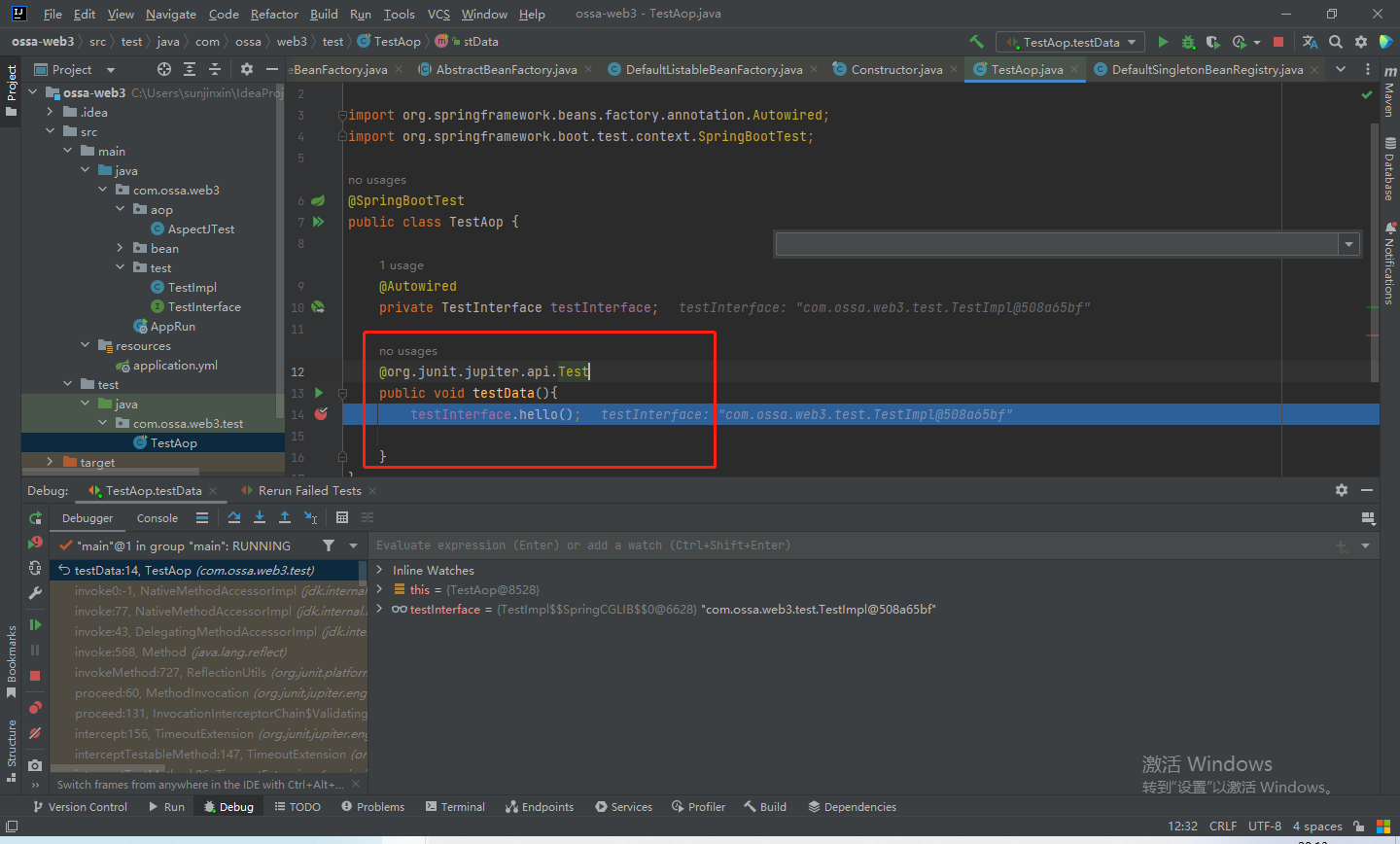The image size is (1400, 844).
Task: Collapse the aop package in the project tree
Action: click(121, 209)
